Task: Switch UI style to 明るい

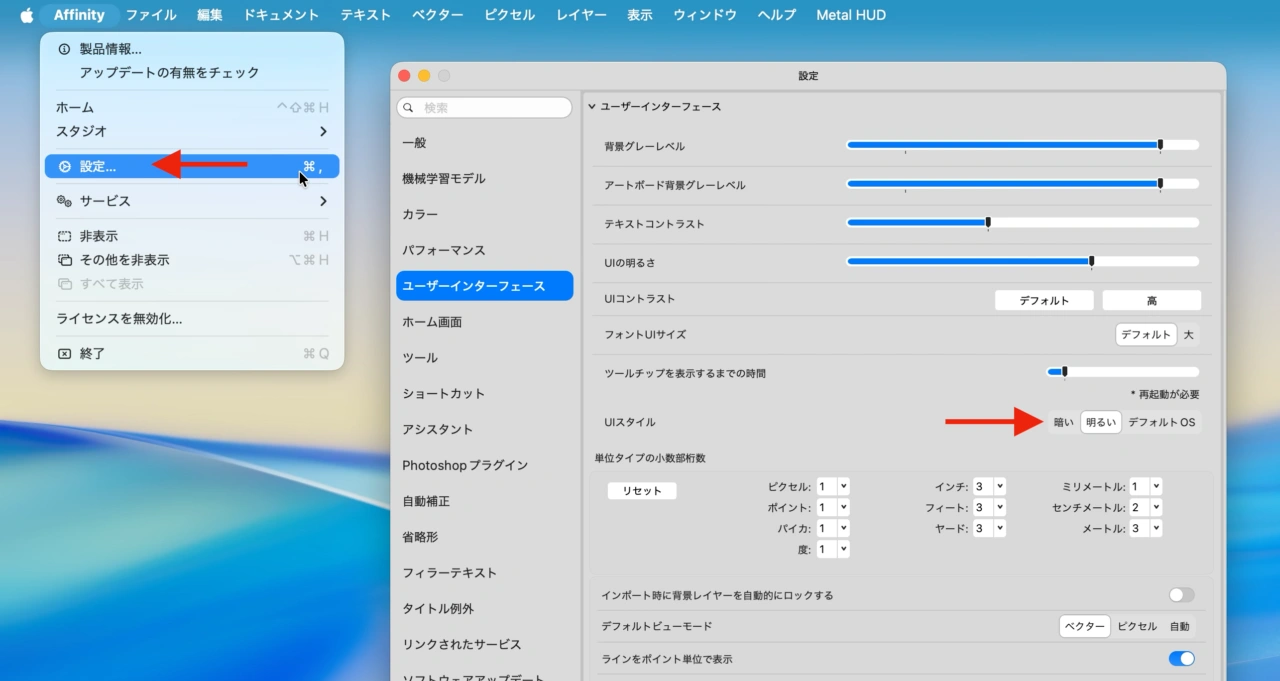Action: [x=1100, y=421]
